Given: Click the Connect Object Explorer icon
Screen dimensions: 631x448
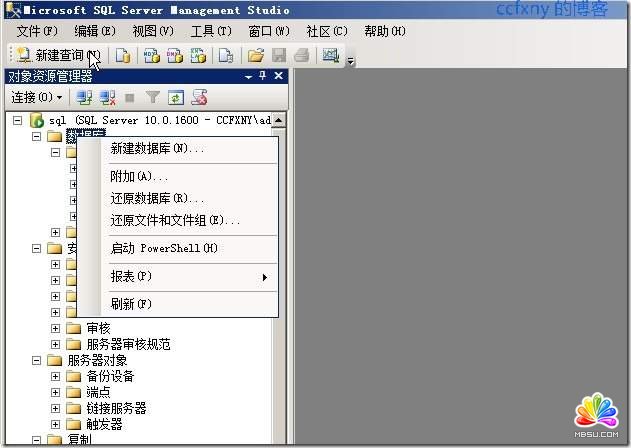Looking at the screenshot, I should click(x=85, y=97).
